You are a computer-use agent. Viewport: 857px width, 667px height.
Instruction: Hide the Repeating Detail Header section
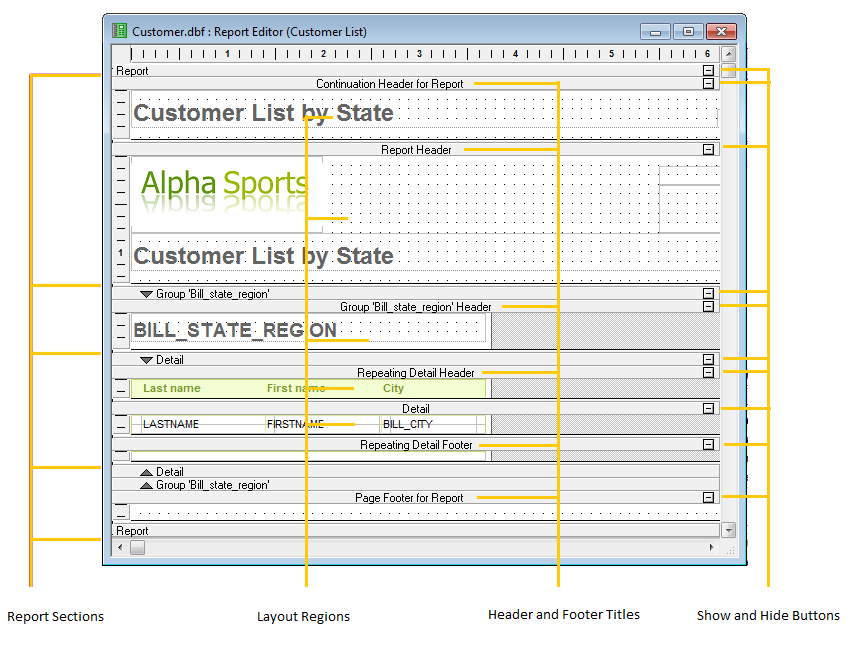coord(708,372)
